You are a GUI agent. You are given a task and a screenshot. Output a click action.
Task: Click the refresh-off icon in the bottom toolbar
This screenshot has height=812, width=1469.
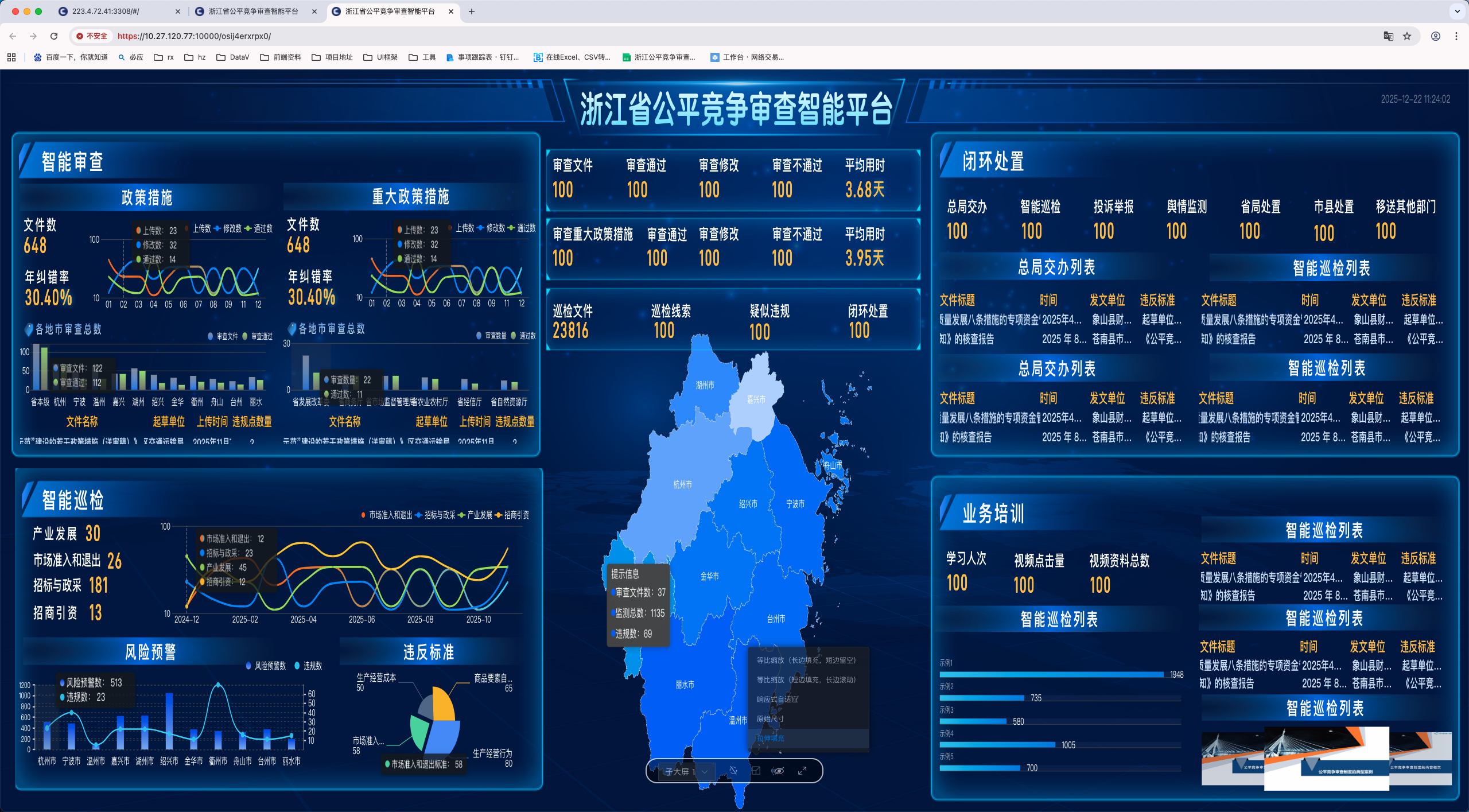[x=733, y=771]
